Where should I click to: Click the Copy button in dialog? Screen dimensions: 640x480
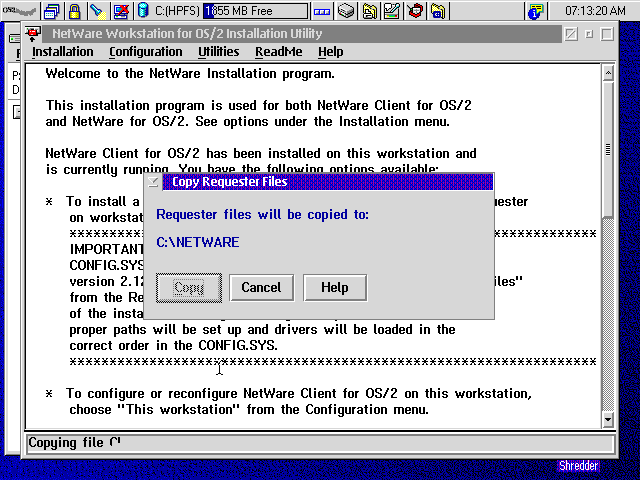[189, 288]
